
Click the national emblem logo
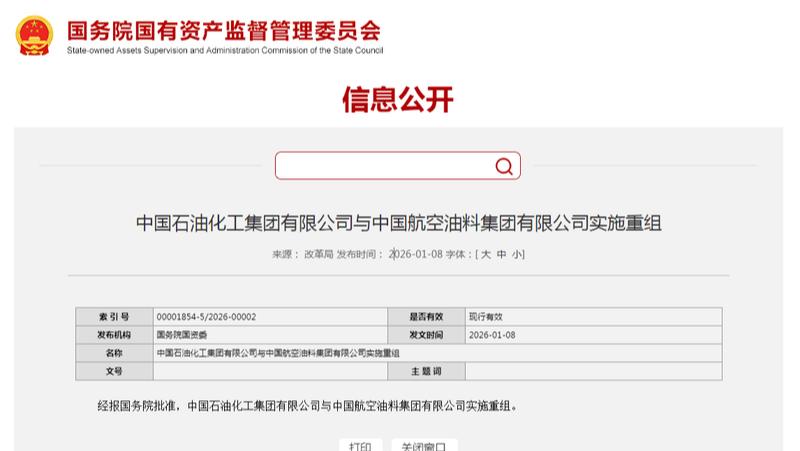[34, 35]
